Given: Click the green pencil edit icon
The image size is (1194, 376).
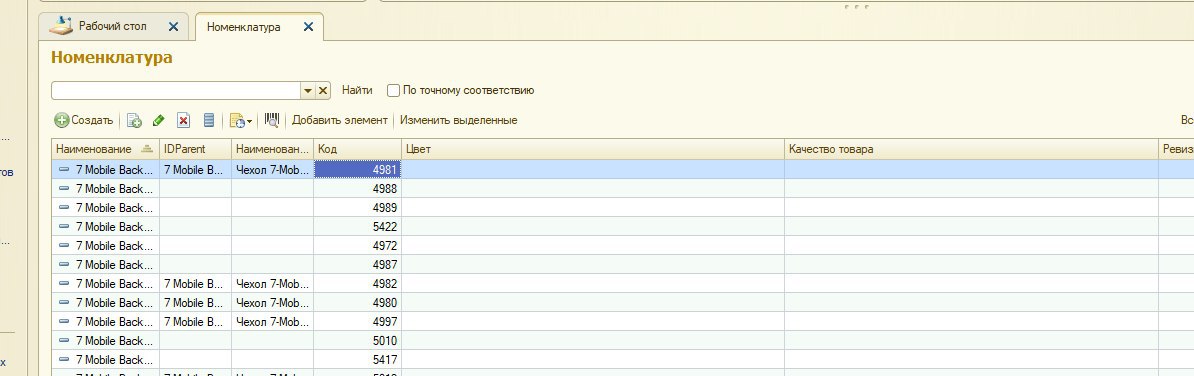Looking at the screenshot, I should point(158,120).
